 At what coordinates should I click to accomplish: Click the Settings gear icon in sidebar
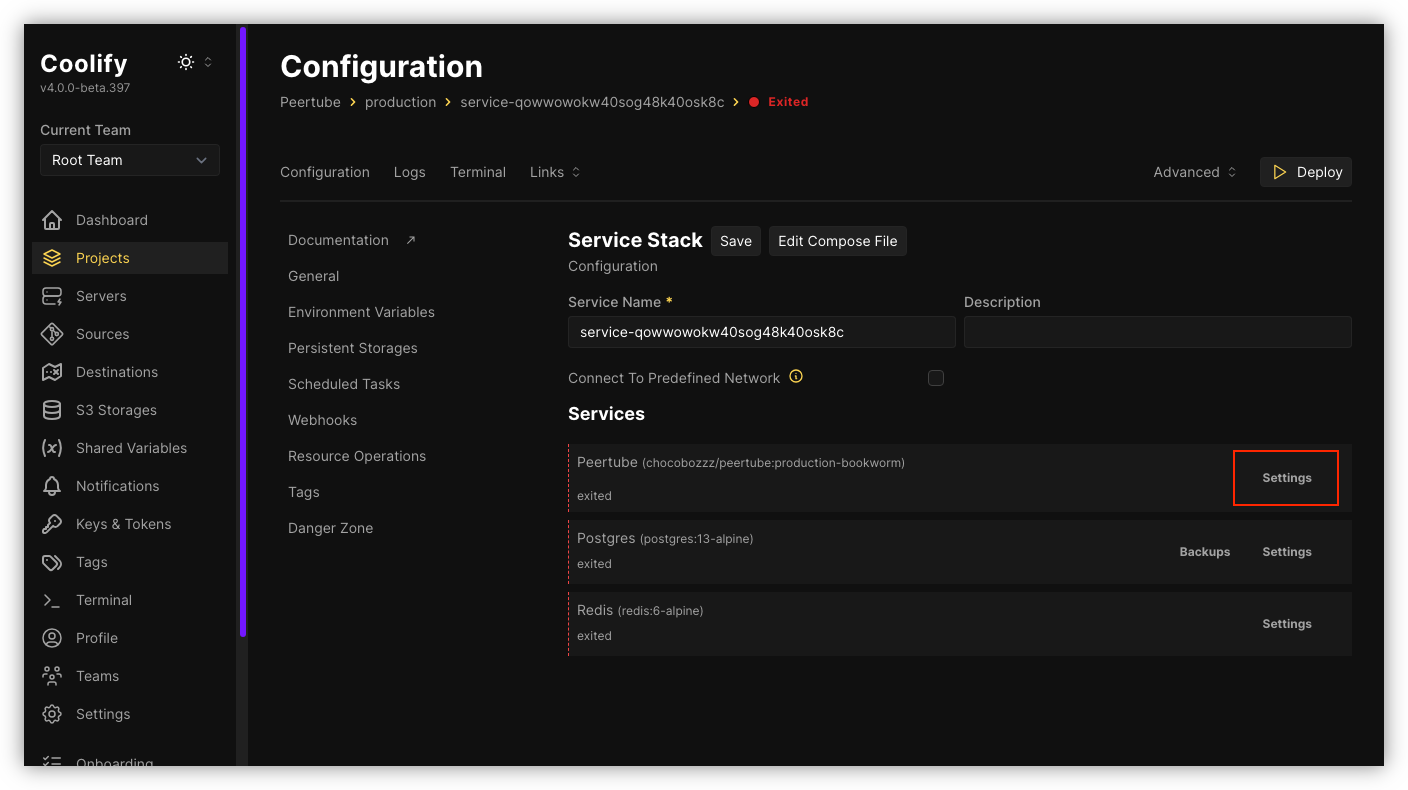52,714
